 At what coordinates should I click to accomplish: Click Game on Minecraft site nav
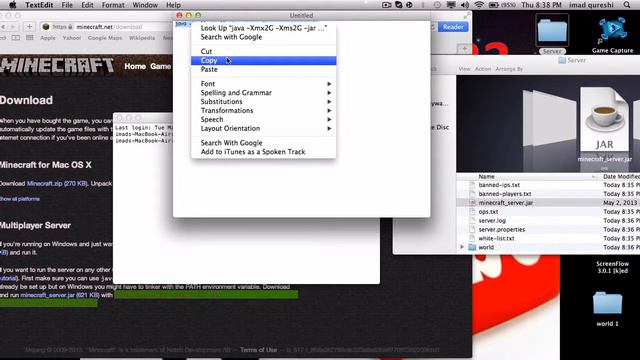(x=160, y=66)
